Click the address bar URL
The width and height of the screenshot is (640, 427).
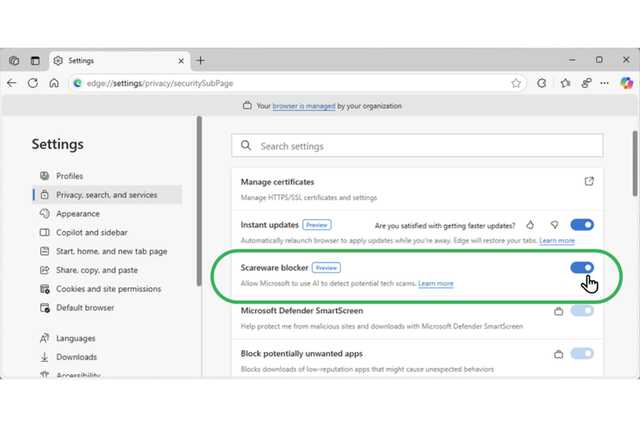pos(160,83)
